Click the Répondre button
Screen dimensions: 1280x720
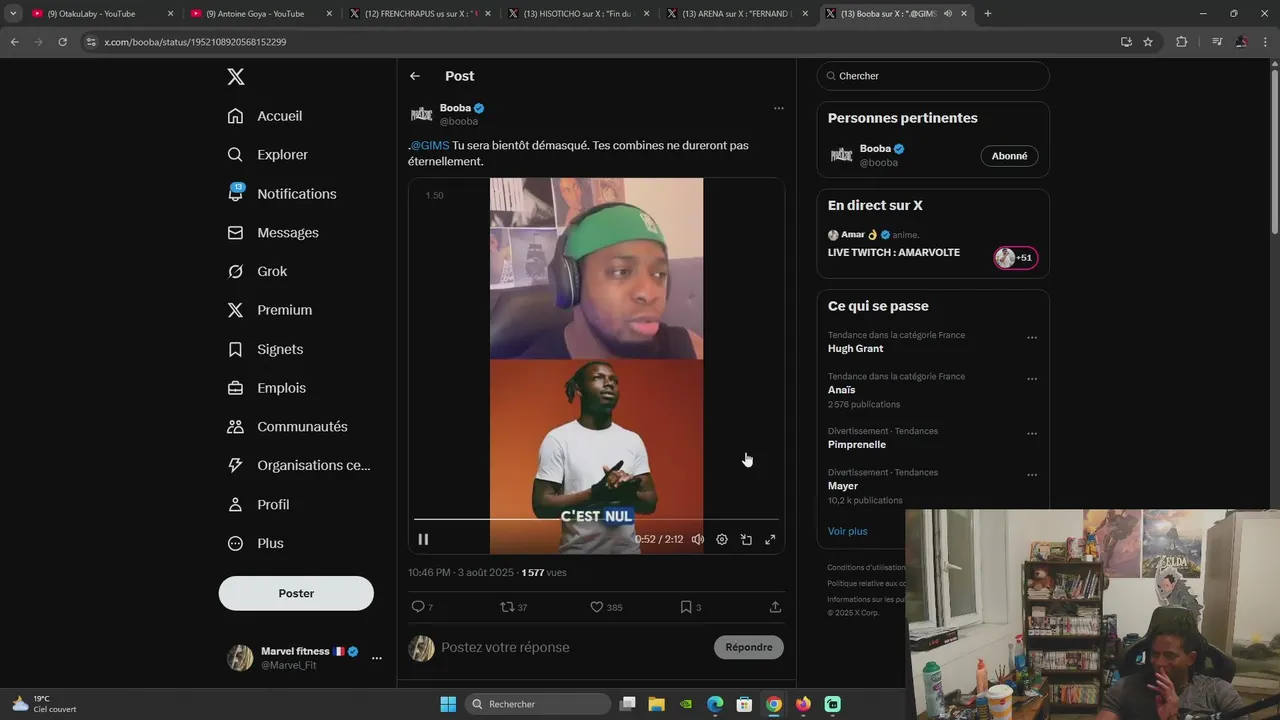(x=749, y=647)
